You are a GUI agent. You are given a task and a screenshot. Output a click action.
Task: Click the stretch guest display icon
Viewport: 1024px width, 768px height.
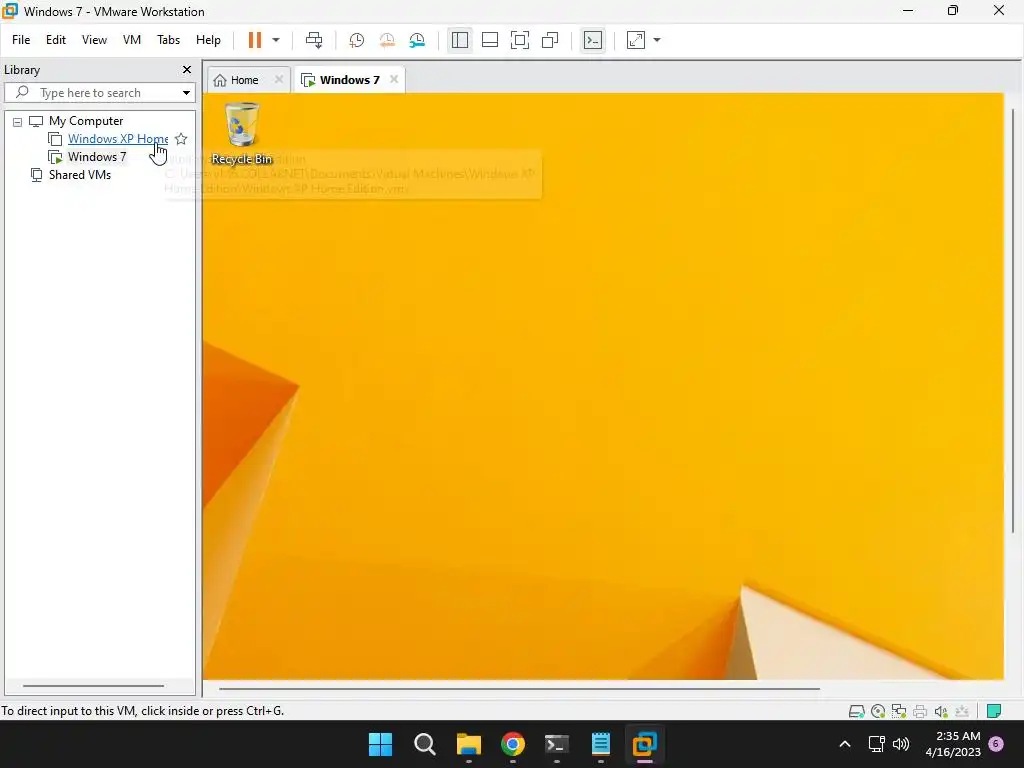pyautogui.click(x=636, y=40)
